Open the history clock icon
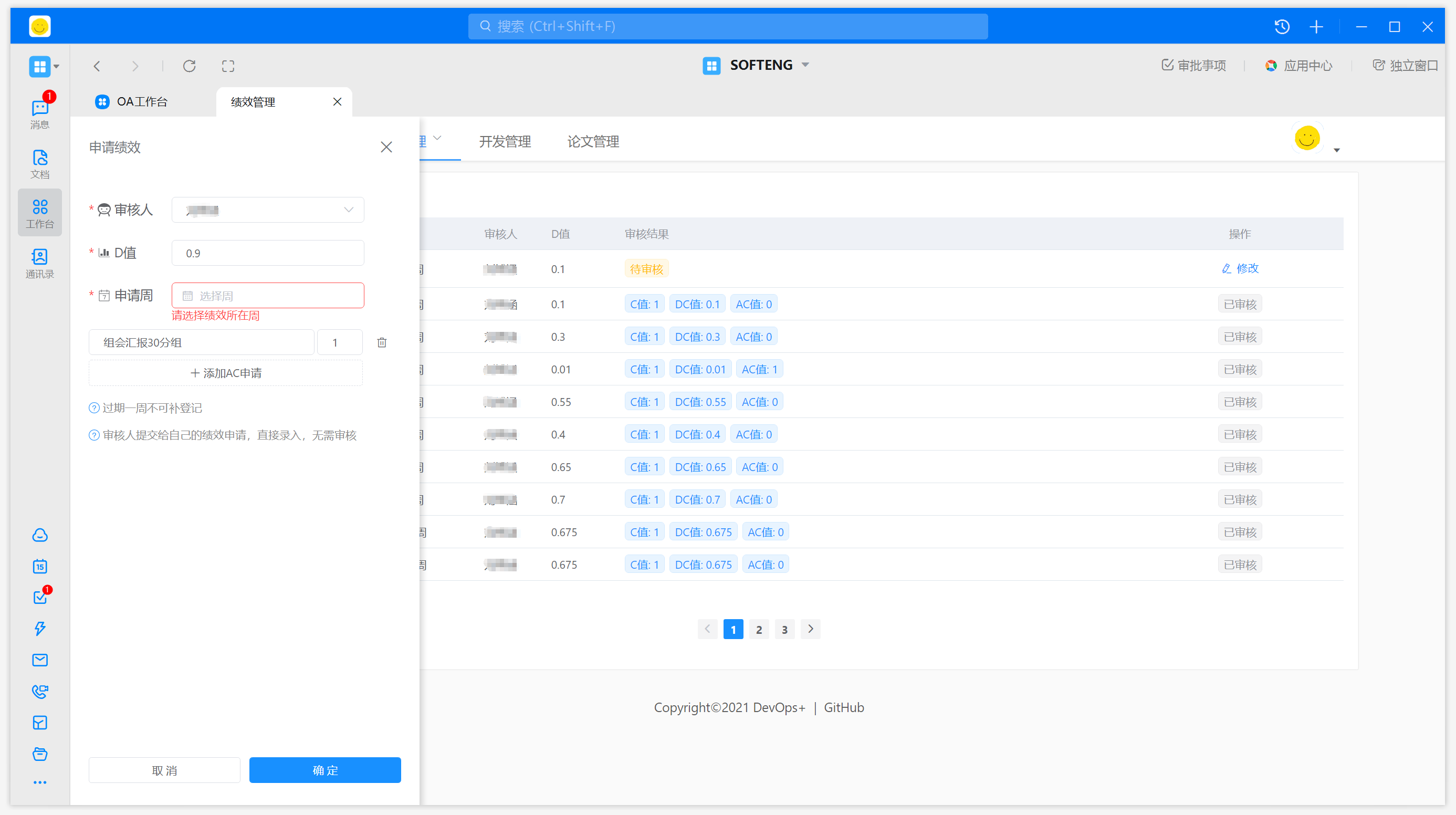The width and height of the screenshot is (1456, 815). pyautogui.click(x=1281, y=27)
